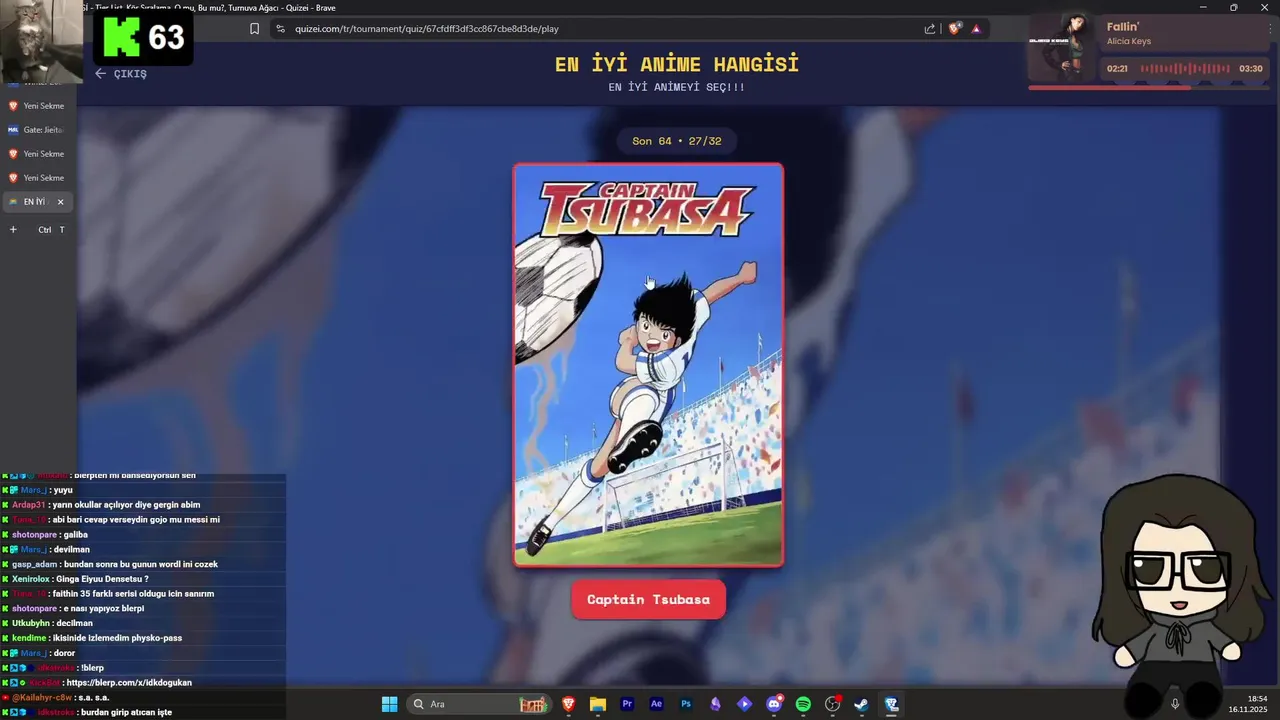Open the Windows Start menu
The height and width of the screenshot is (720, 1280).
click(389, 704)
